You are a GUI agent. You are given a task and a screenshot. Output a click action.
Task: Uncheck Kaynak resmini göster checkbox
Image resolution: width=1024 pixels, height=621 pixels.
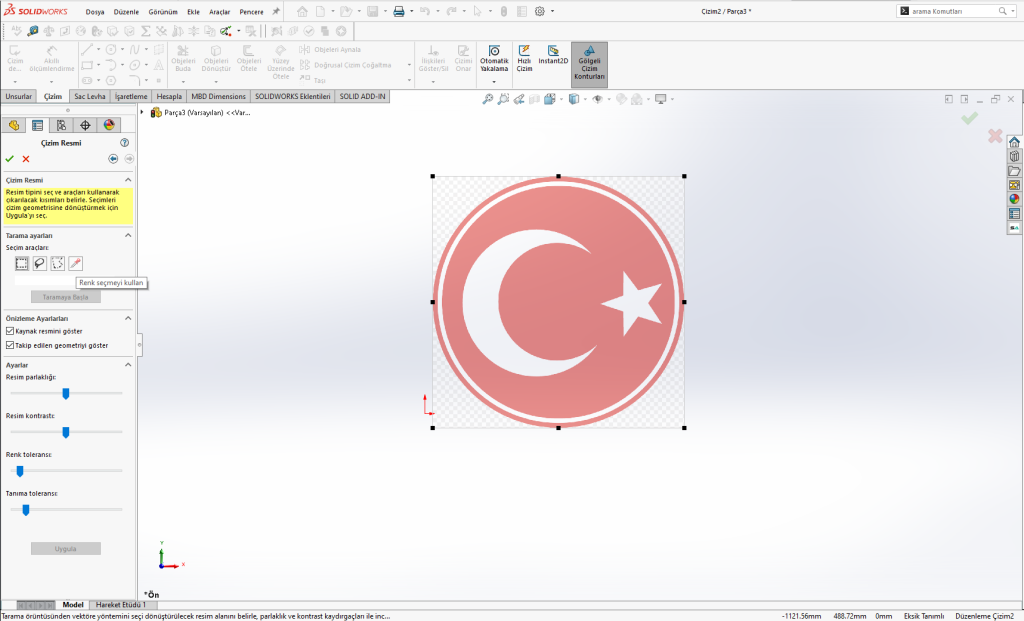(x=10, y=331)
